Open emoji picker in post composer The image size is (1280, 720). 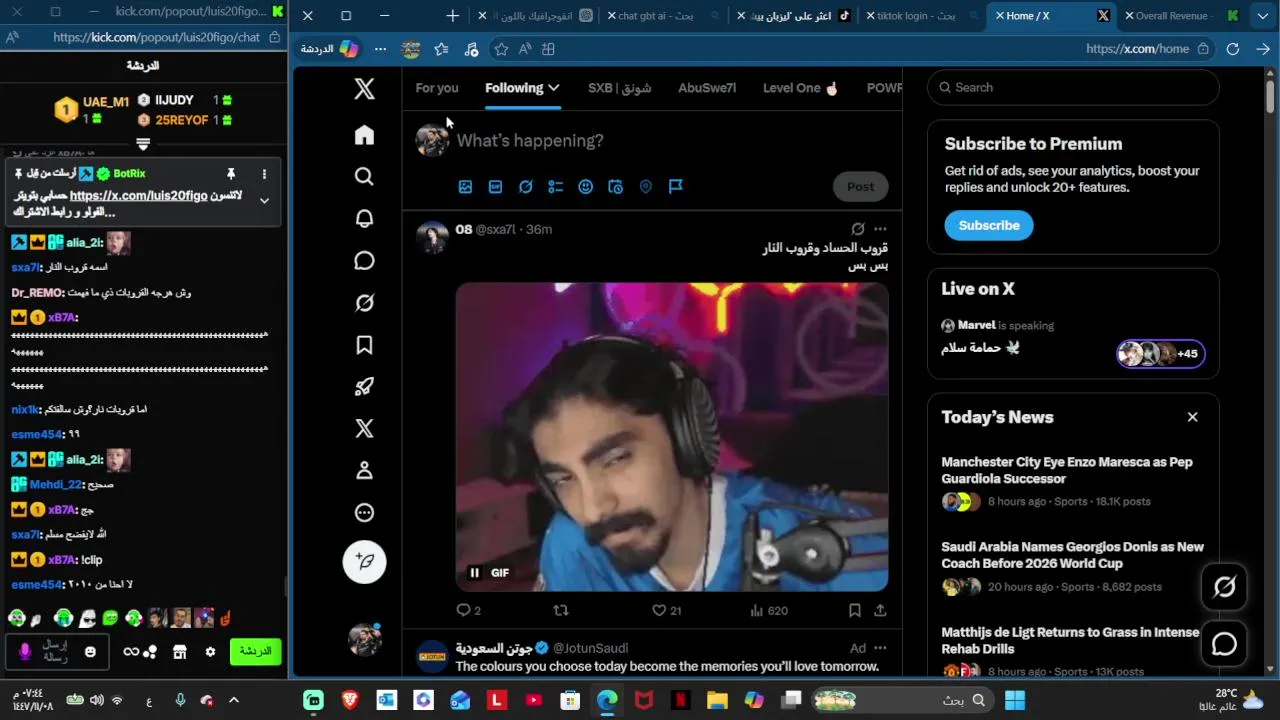(x=585, y=187)
